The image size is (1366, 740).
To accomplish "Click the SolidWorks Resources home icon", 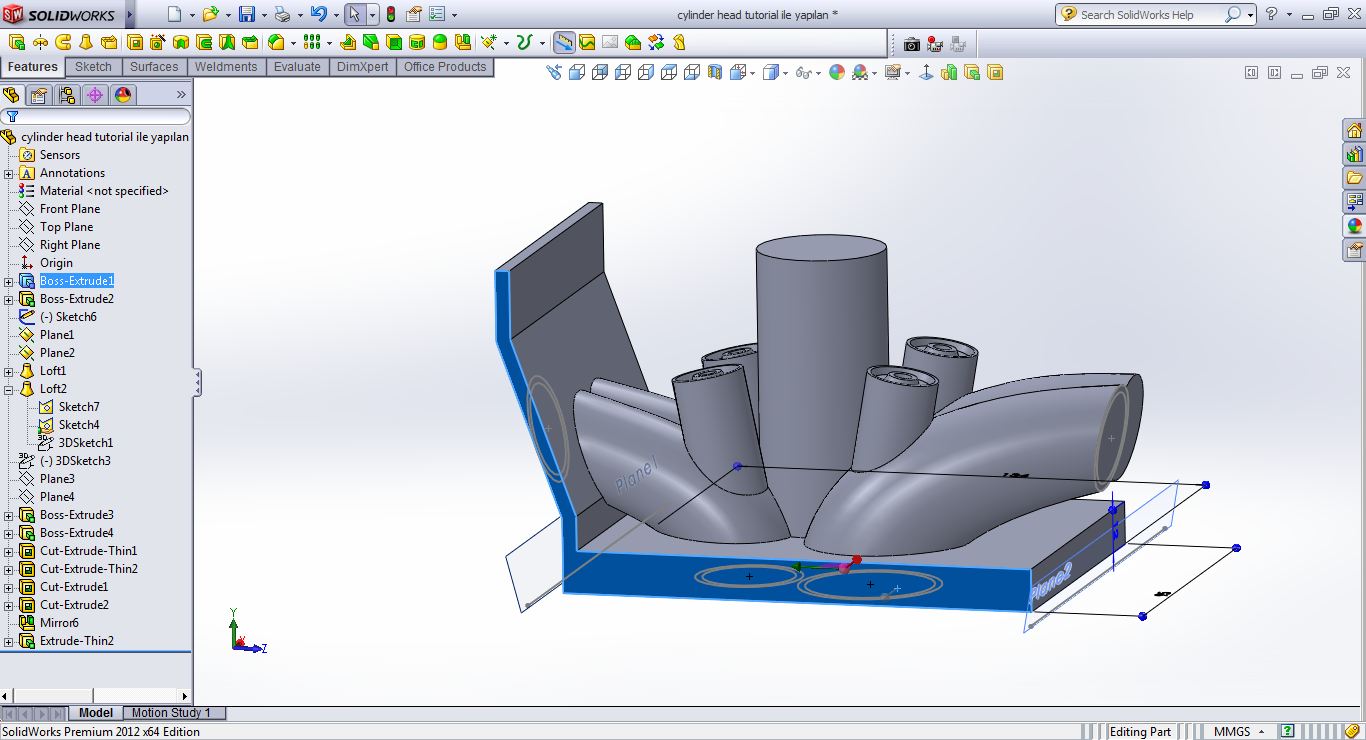I will [x=1354, y=130].
